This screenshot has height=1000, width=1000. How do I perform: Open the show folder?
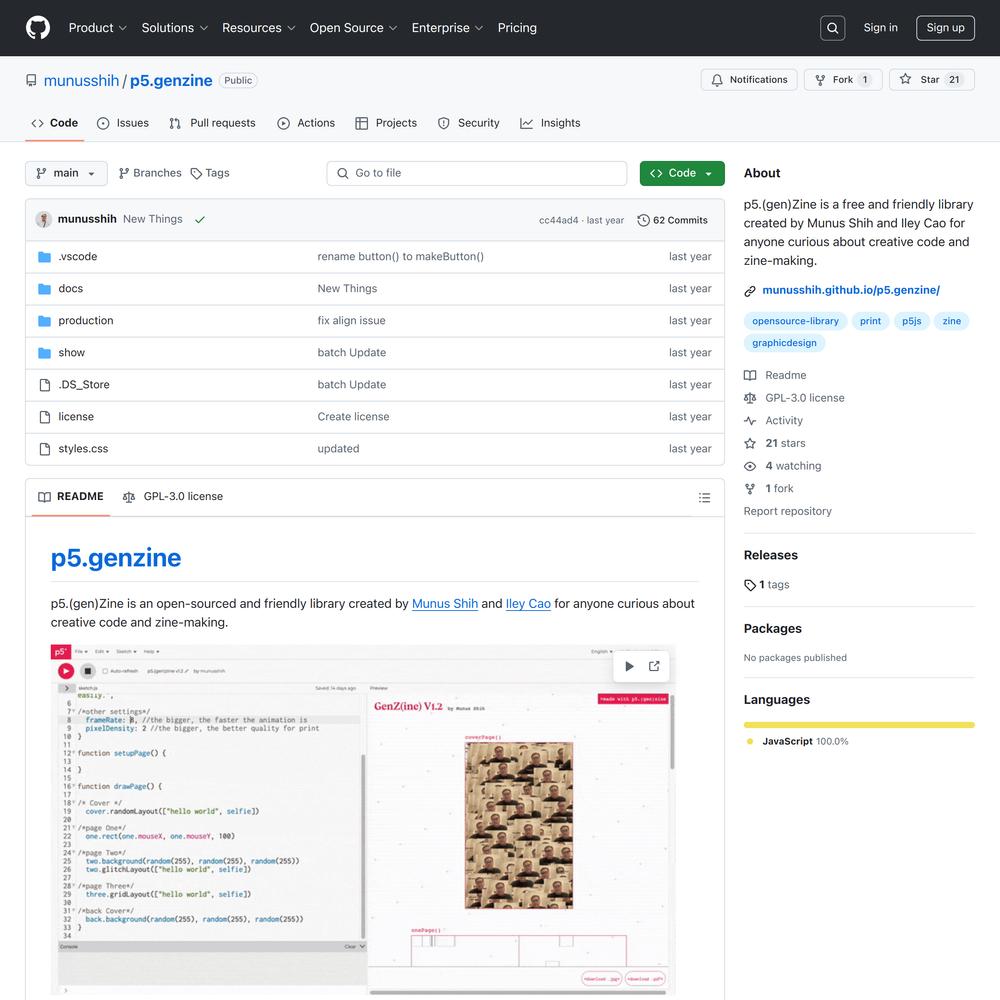click(x=71, y=353)
